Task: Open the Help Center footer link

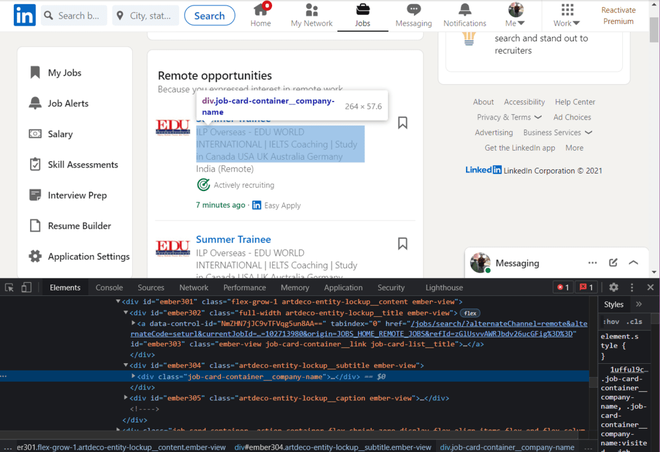Action: click(x=575, y=102)
